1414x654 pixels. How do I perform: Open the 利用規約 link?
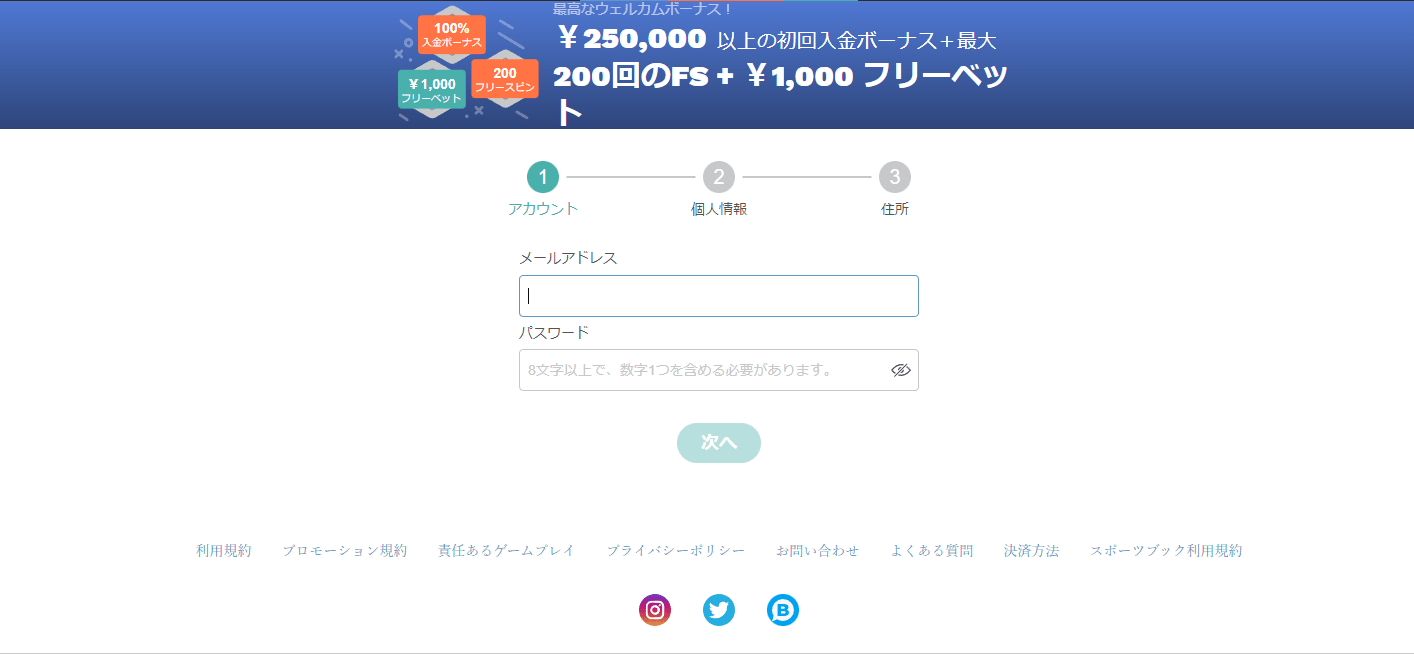click(x=224, y=551)
